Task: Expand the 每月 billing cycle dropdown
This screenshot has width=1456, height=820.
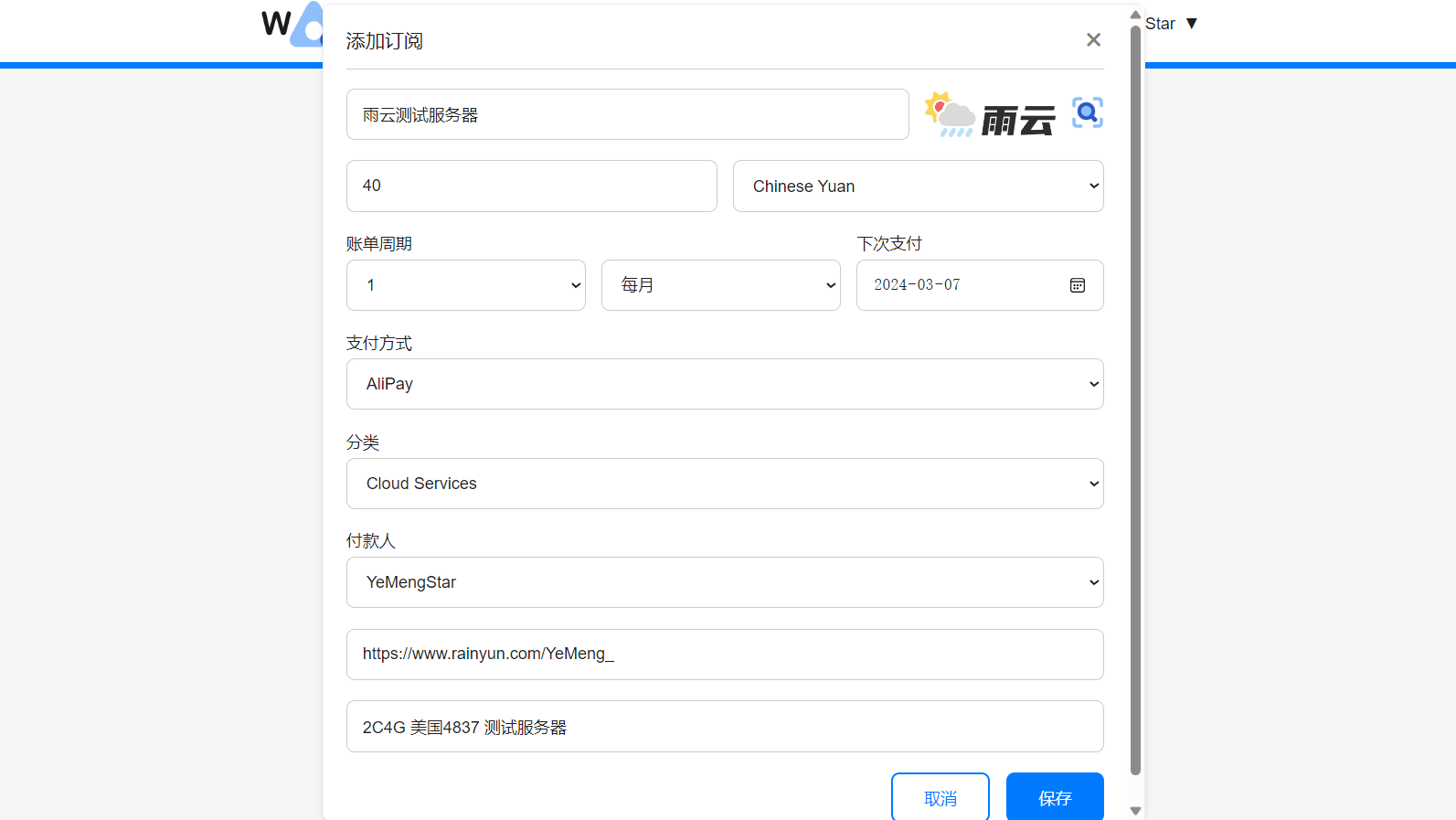Action: point(720,285)
